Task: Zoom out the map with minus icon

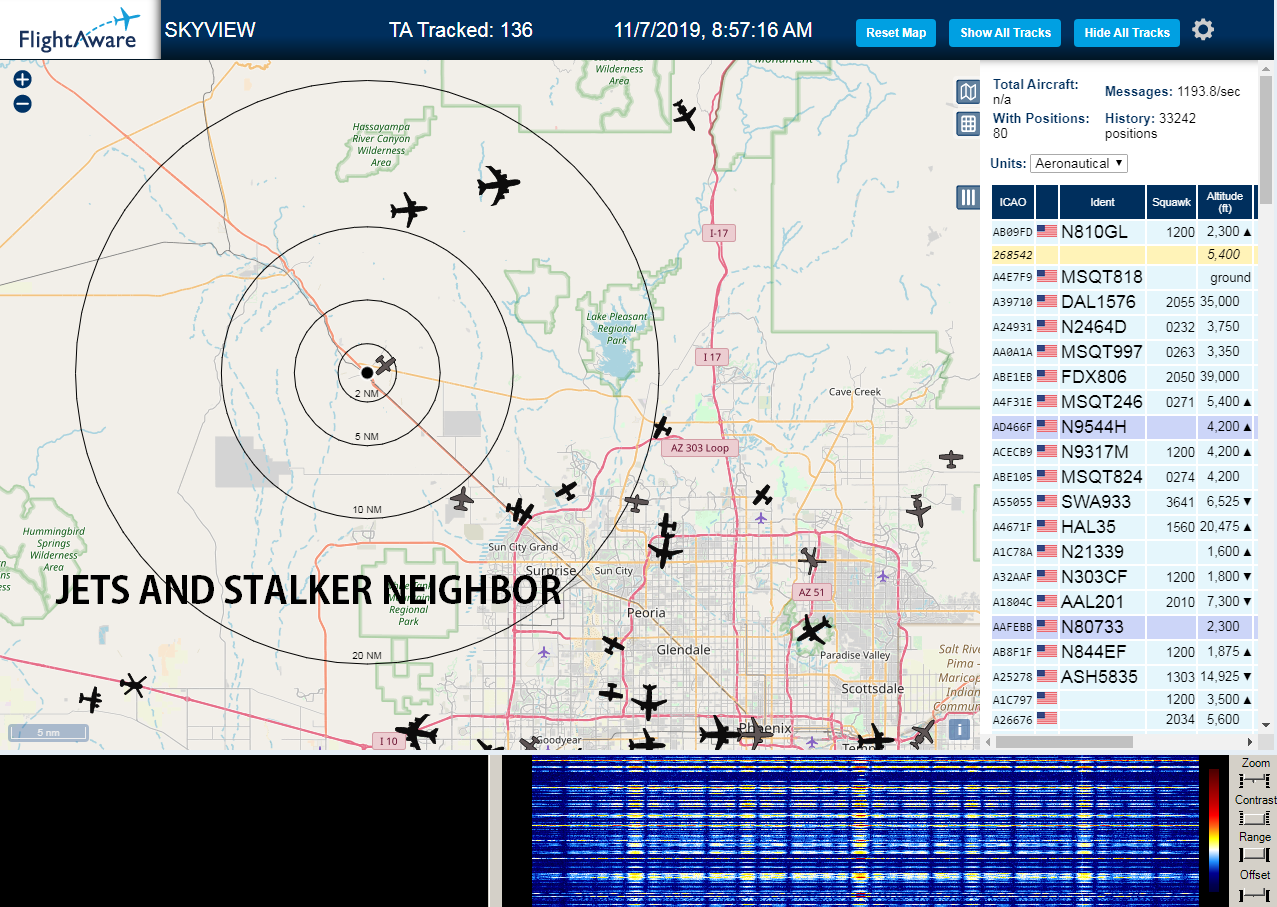Action: [23, 103]
